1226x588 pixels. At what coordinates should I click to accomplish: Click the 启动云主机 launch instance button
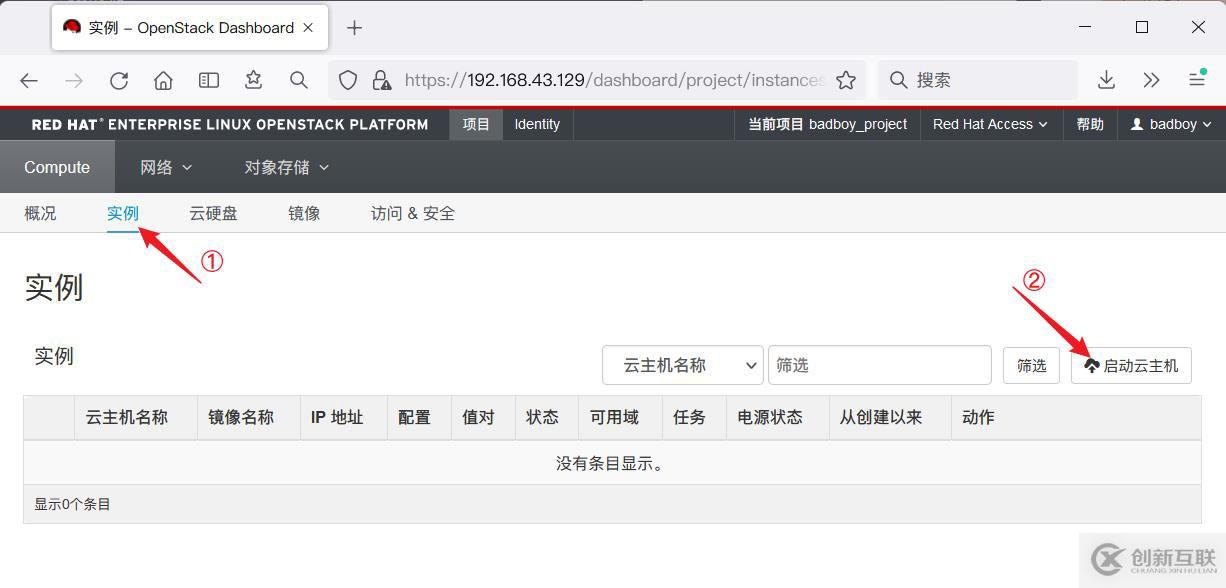[x=1131, y=366]
